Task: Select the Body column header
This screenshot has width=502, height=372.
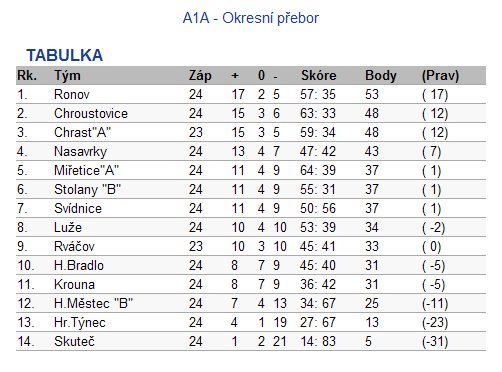Action: pos(381,76)
